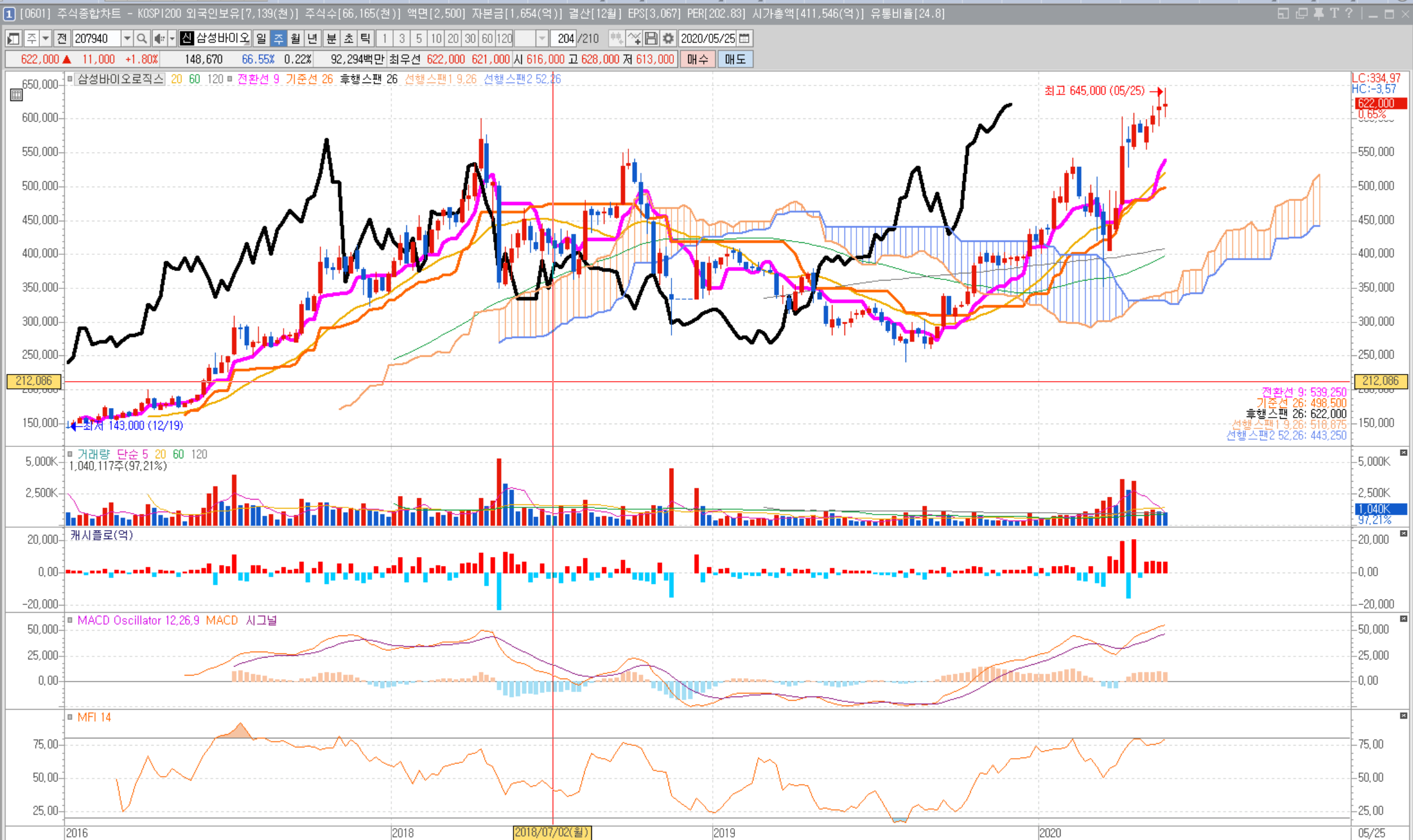The height and width of the screenshot is (840, 1413).
Task: Expand the stock code 207940 dropdown
Action: (127, 39)
